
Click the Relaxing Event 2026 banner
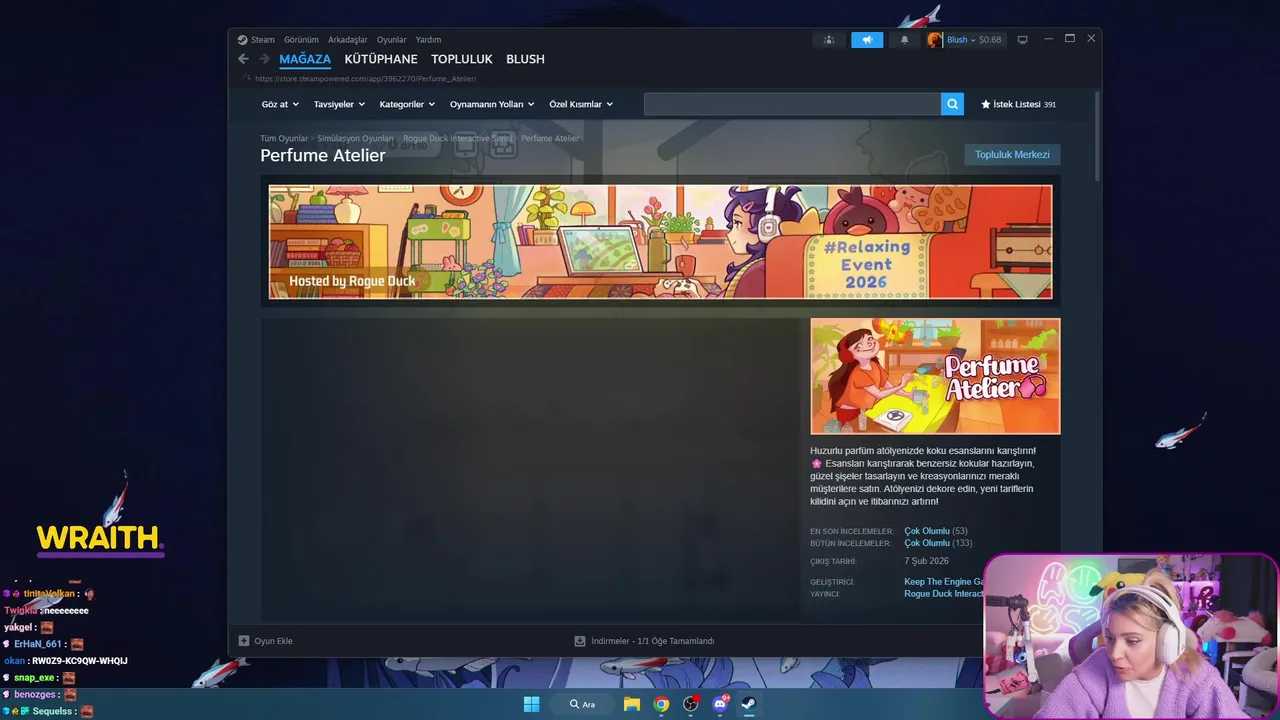click(660, 242)
